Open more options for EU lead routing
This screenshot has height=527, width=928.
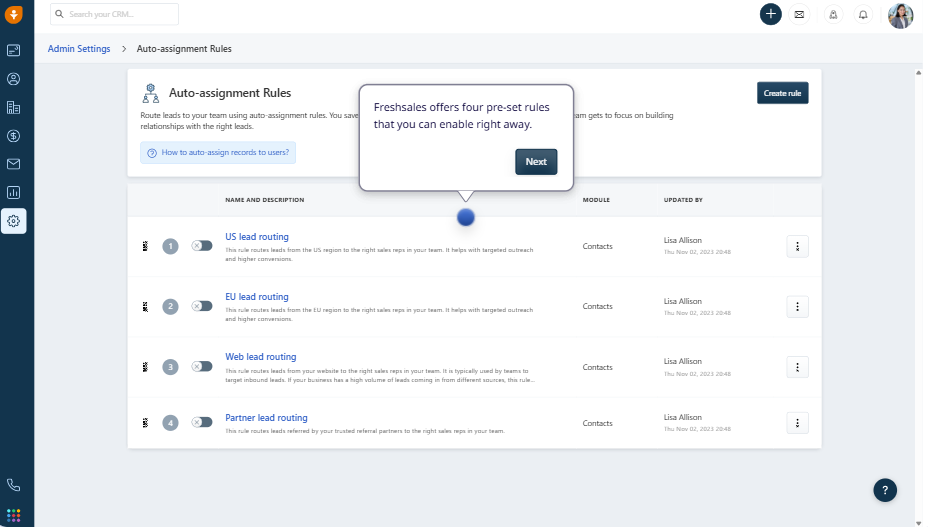pyautogui.click(x=797, y=307)
